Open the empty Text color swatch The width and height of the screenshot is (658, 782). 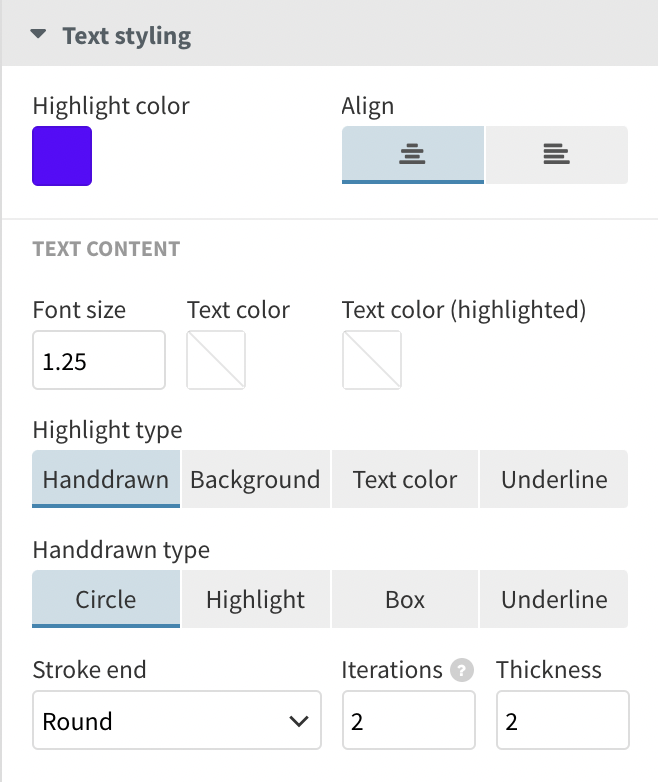click(216, 360)
